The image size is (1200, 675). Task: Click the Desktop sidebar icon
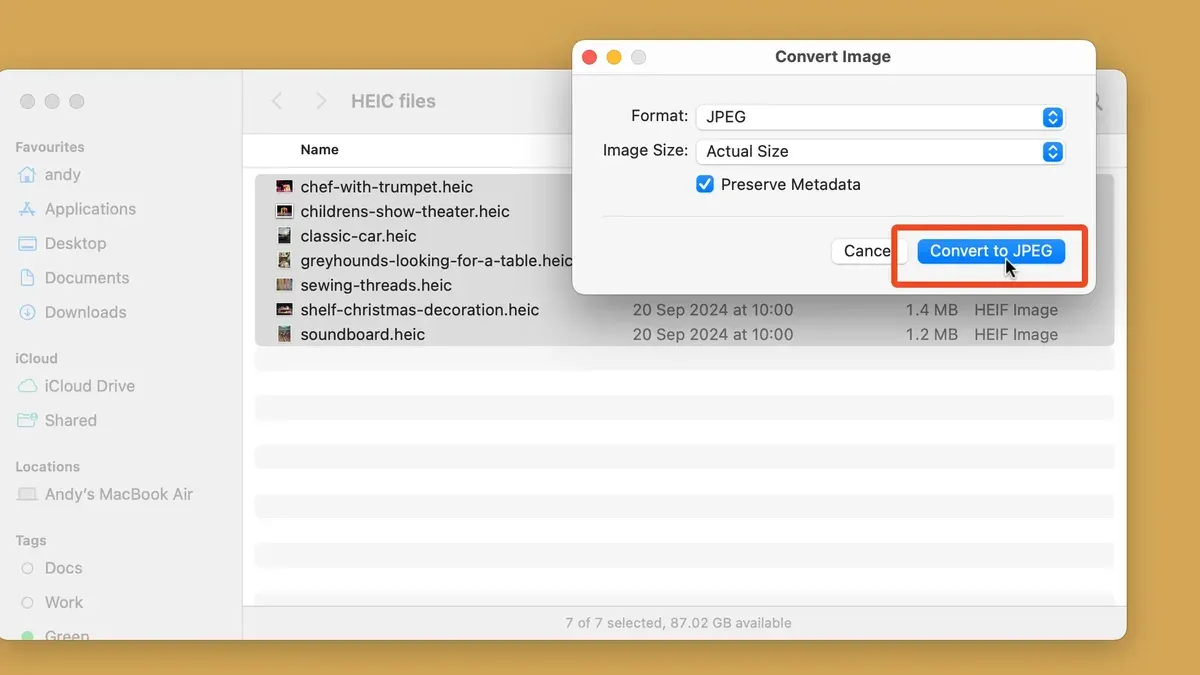(x=27, y=243)
